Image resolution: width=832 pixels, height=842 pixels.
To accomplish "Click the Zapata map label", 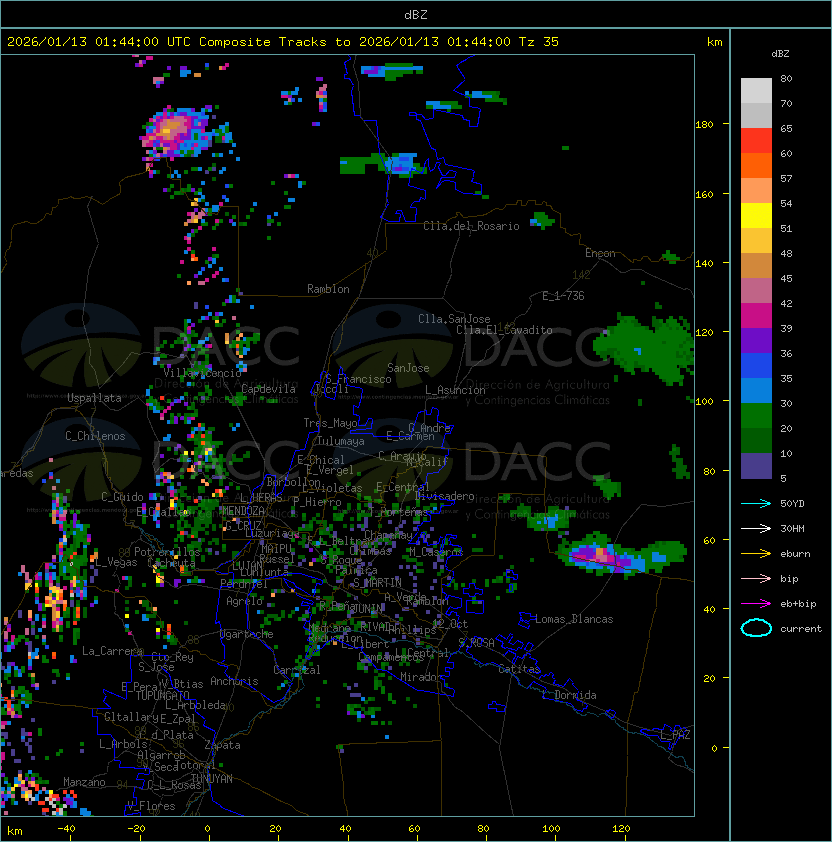I will (x=222, y=745).
